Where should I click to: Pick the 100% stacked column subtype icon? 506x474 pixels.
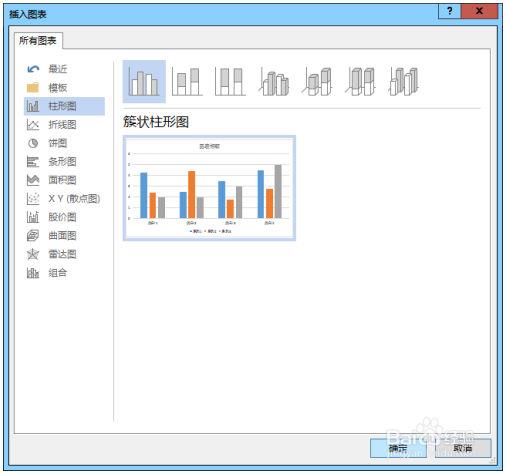tap(230, 82)
